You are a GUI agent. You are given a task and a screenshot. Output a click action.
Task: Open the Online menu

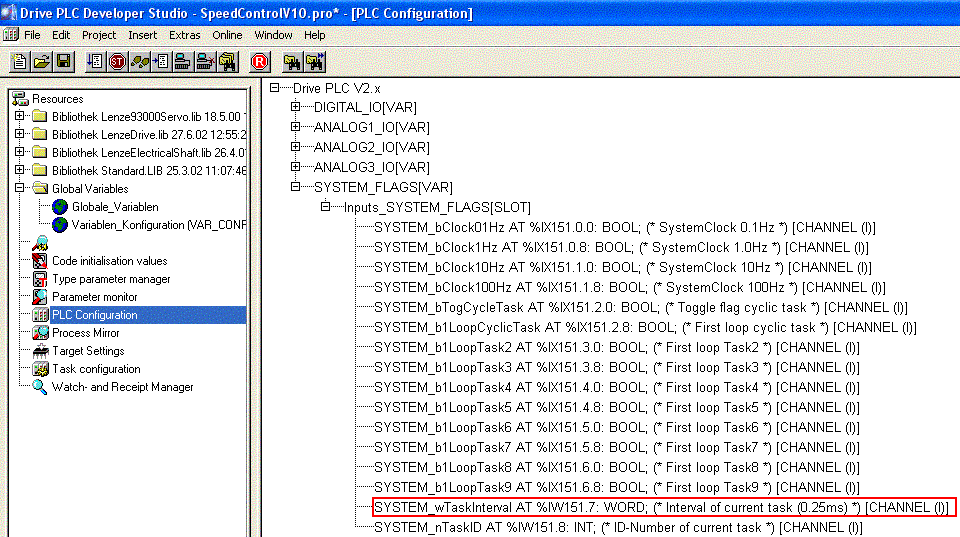pyautogui.click(x=227, y=35)
